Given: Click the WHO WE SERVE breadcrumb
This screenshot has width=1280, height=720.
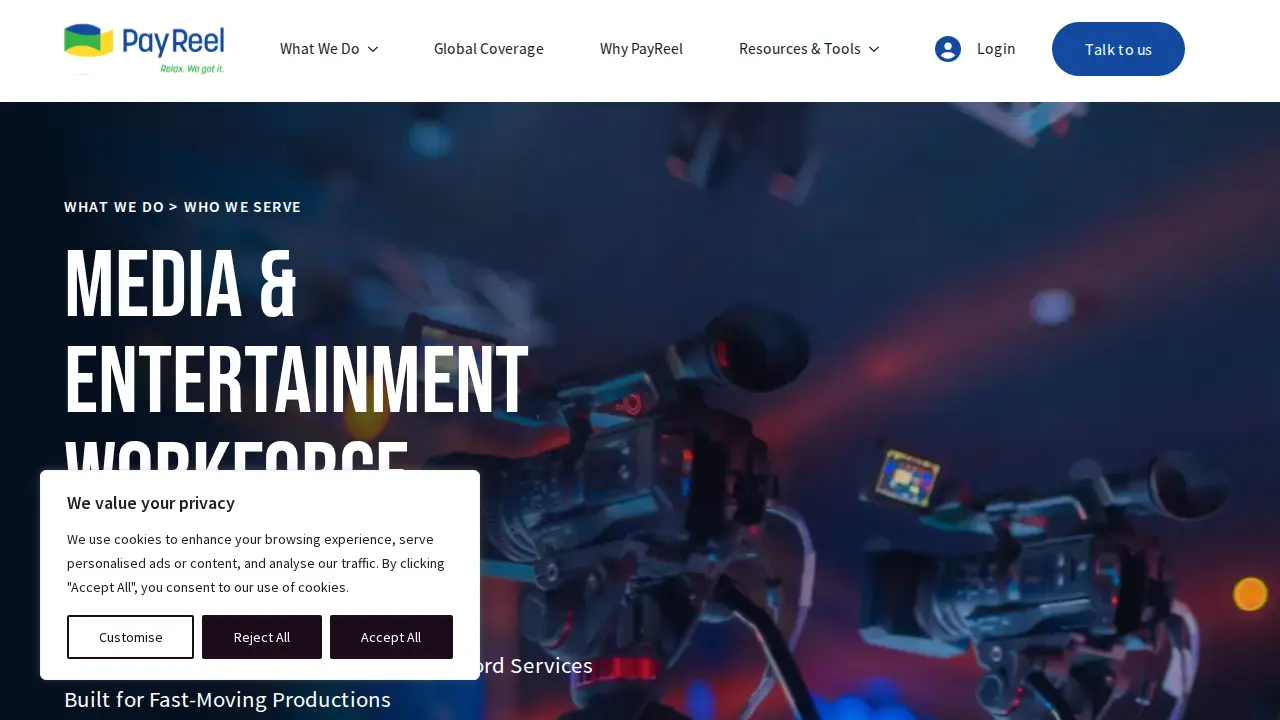Looking at the screenshot, I should (x=242, y=207).
